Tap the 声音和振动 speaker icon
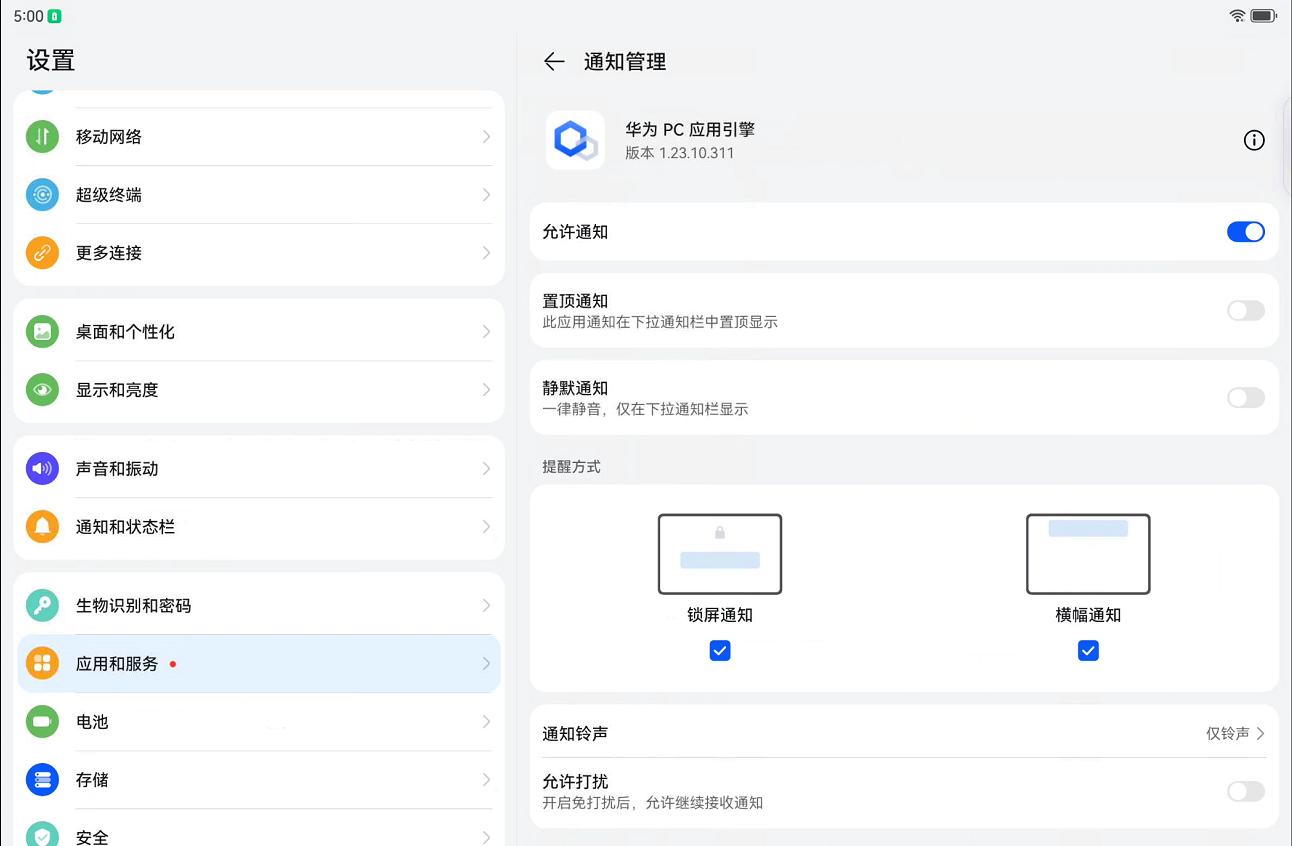Image resolution: width=1292 pixels, height=846 pixels. coord(42,468)
